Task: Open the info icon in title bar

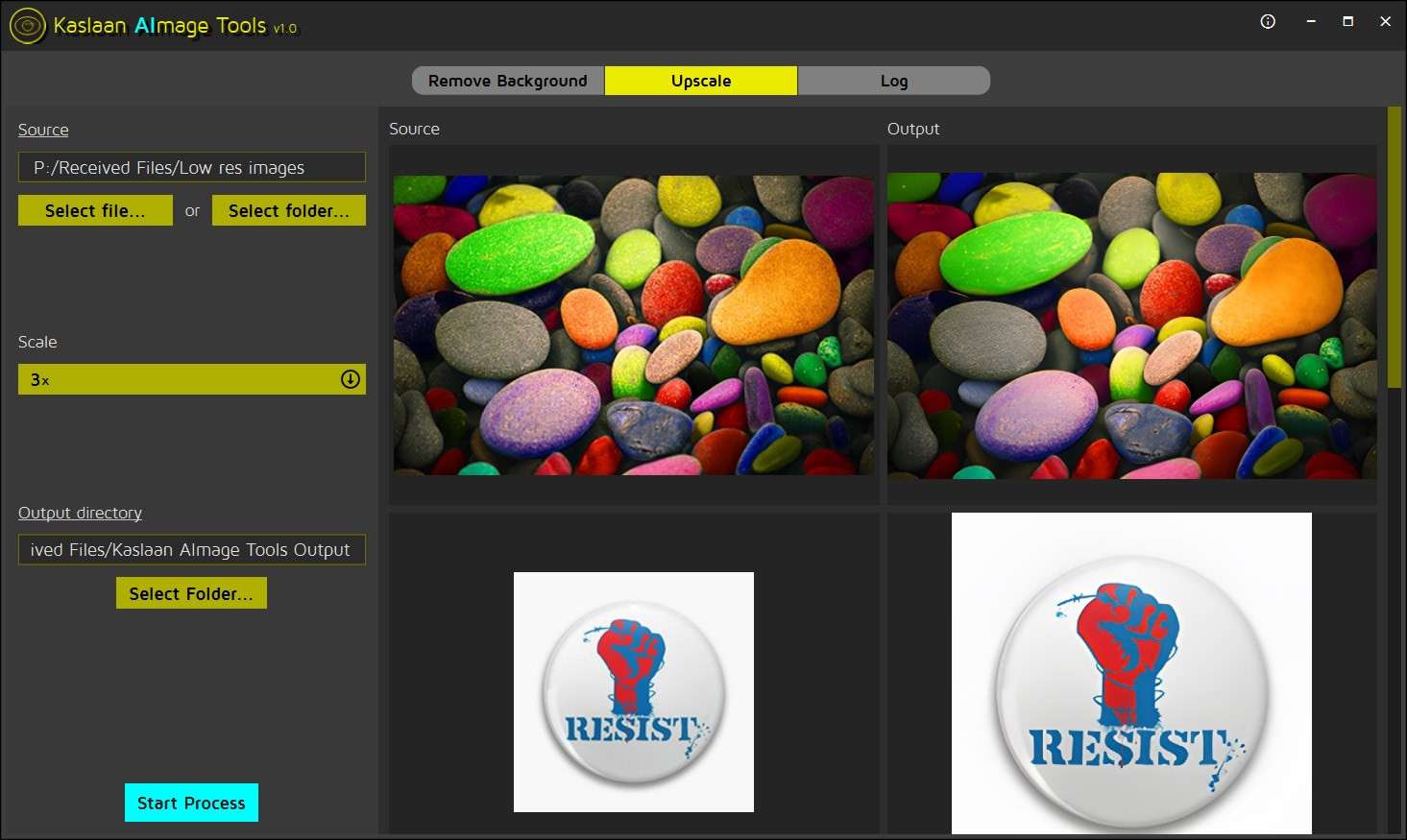Action: tap(1268, 21)
